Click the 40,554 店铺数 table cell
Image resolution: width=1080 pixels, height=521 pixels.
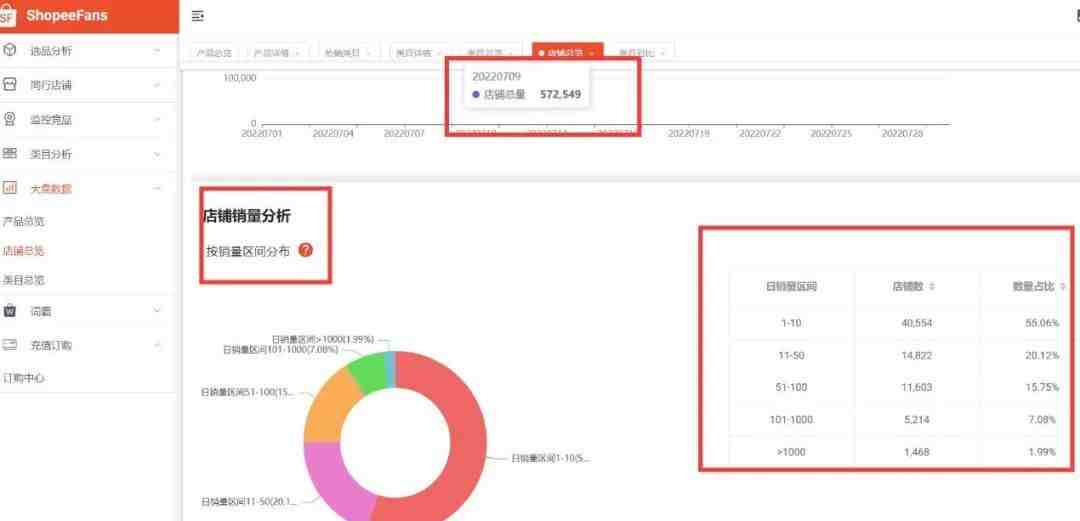tap(915, 323)
